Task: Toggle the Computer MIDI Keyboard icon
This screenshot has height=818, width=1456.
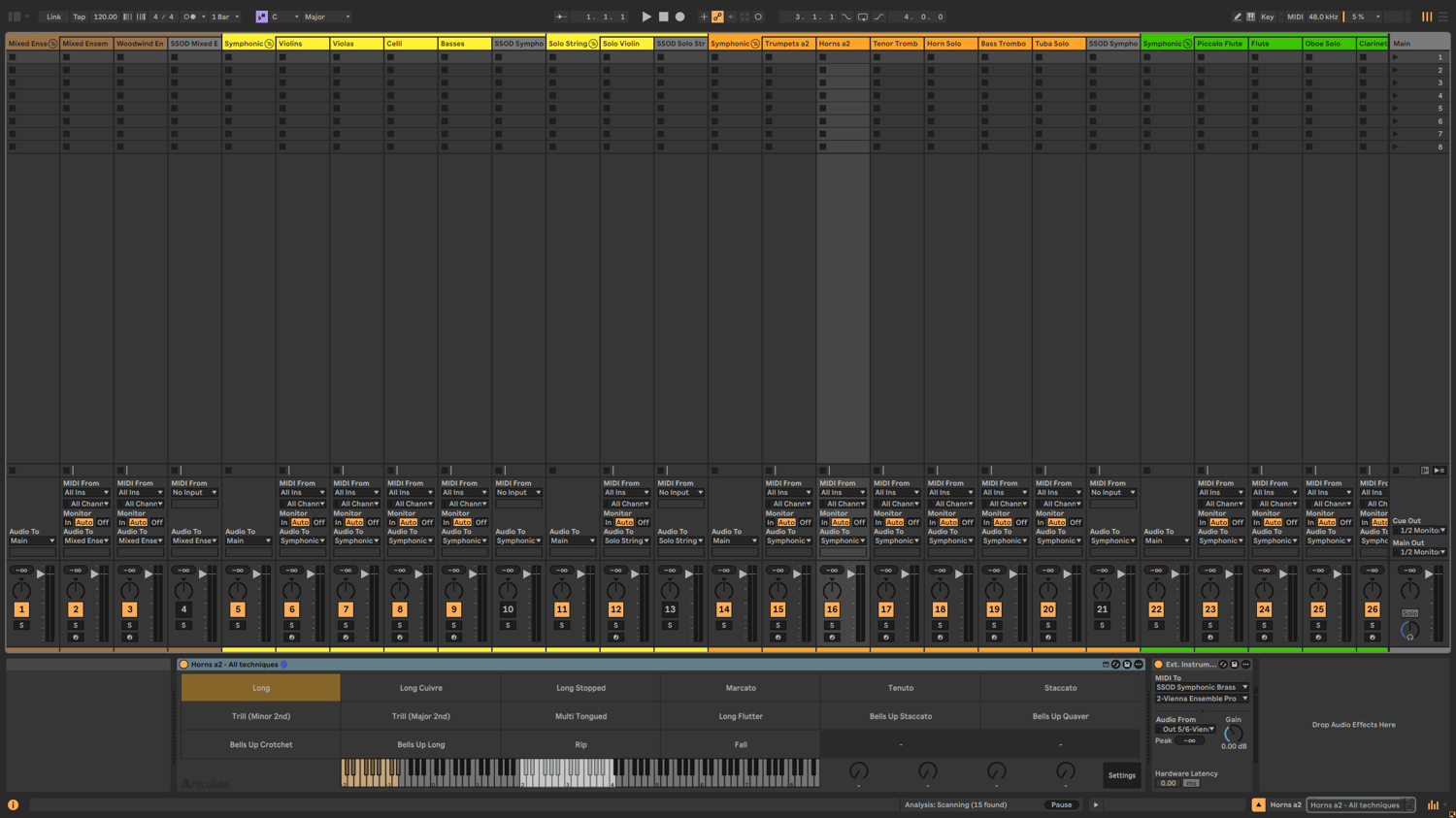Action: (x=1250, y=16)
